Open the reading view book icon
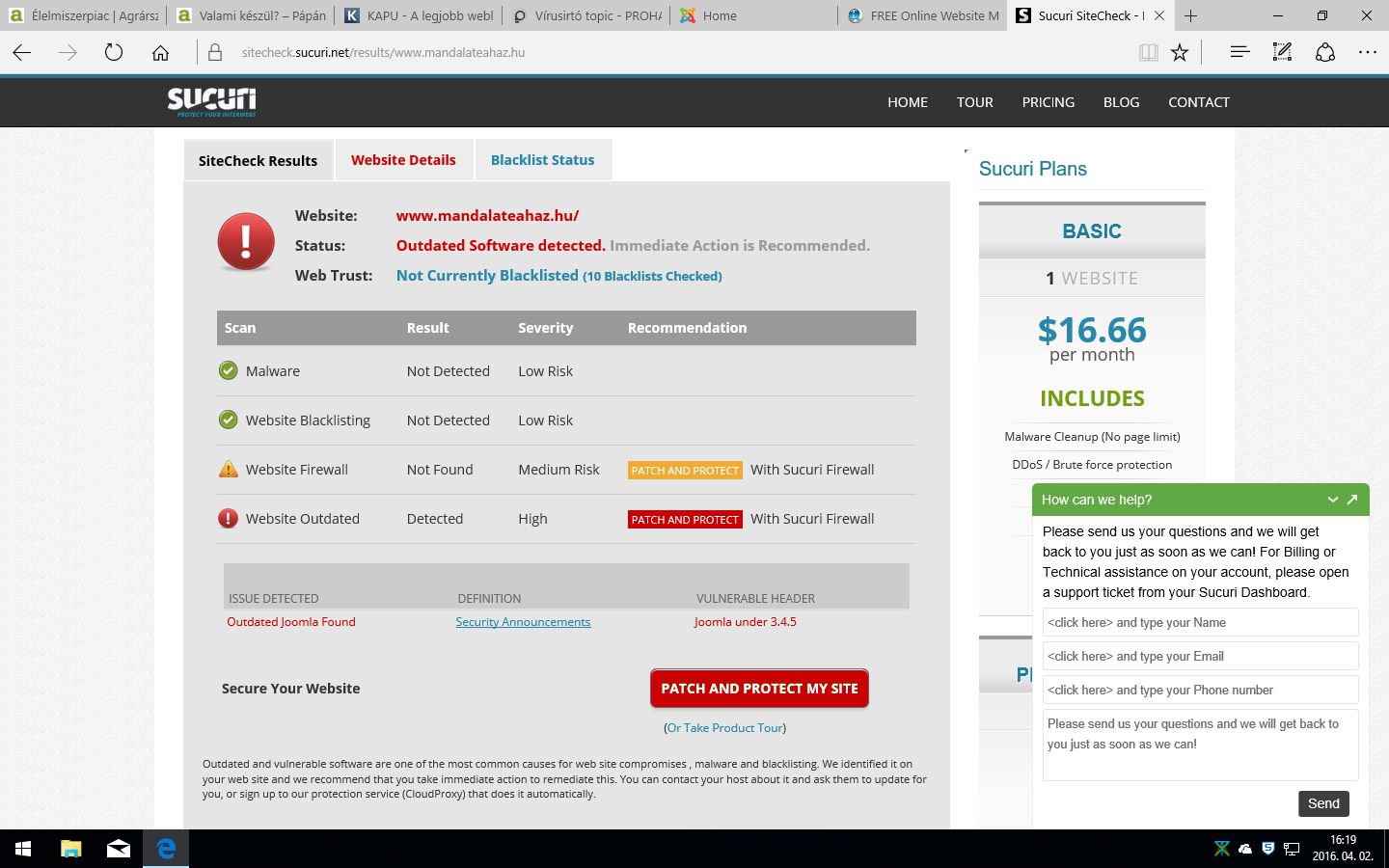Viewport: 1389px width, 868px height. (1148, 52)
